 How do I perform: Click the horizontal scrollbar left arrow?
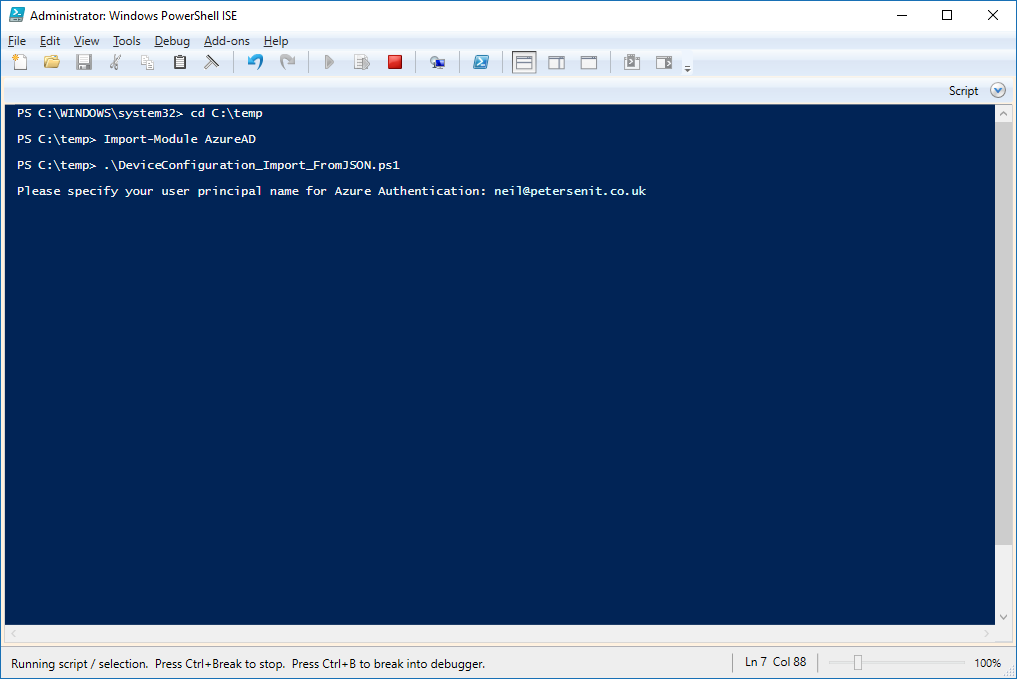[13, 633]
